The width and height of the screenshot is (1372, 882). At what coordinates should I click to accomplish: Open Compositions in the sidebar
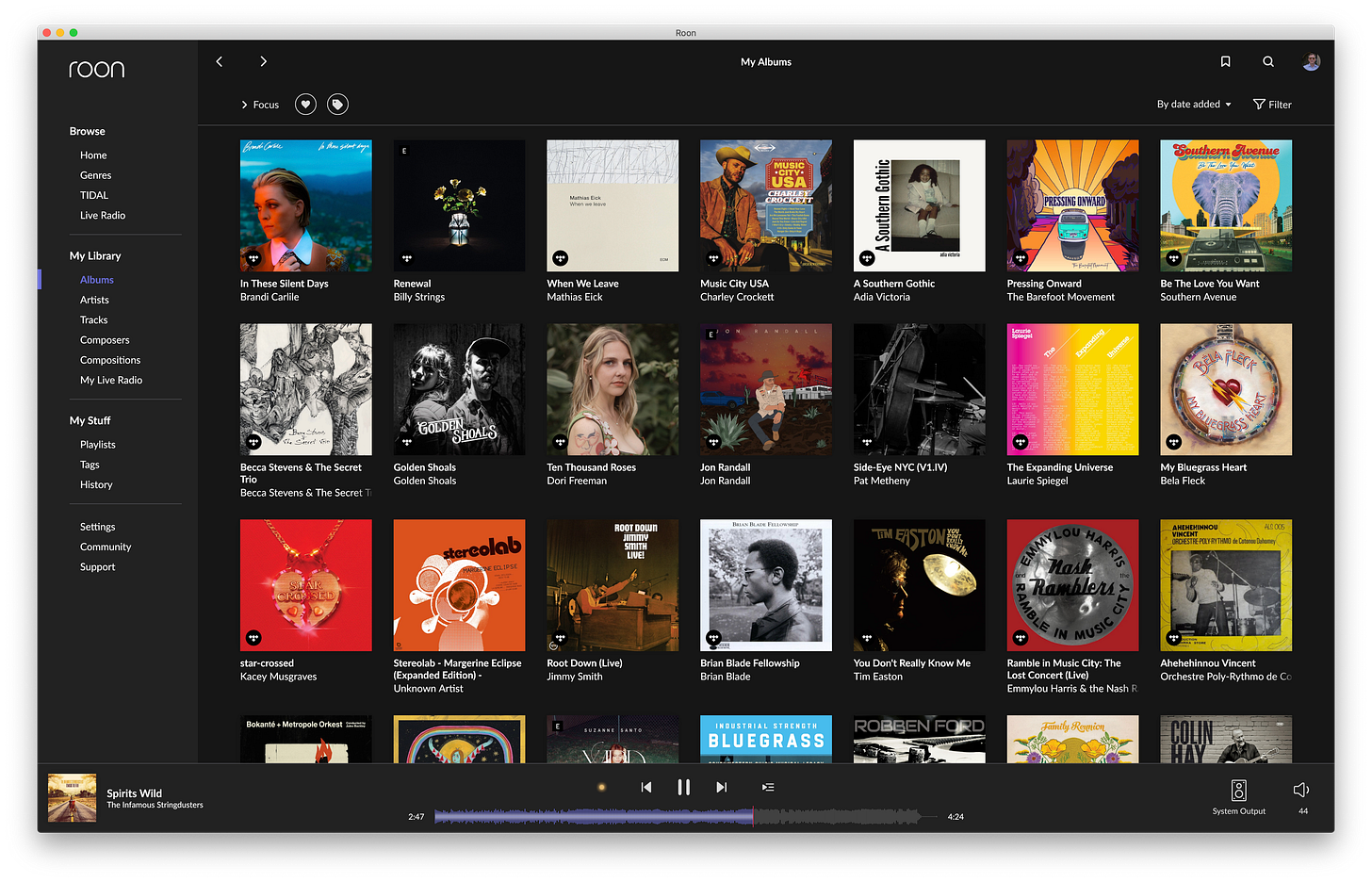click(110, 360)
